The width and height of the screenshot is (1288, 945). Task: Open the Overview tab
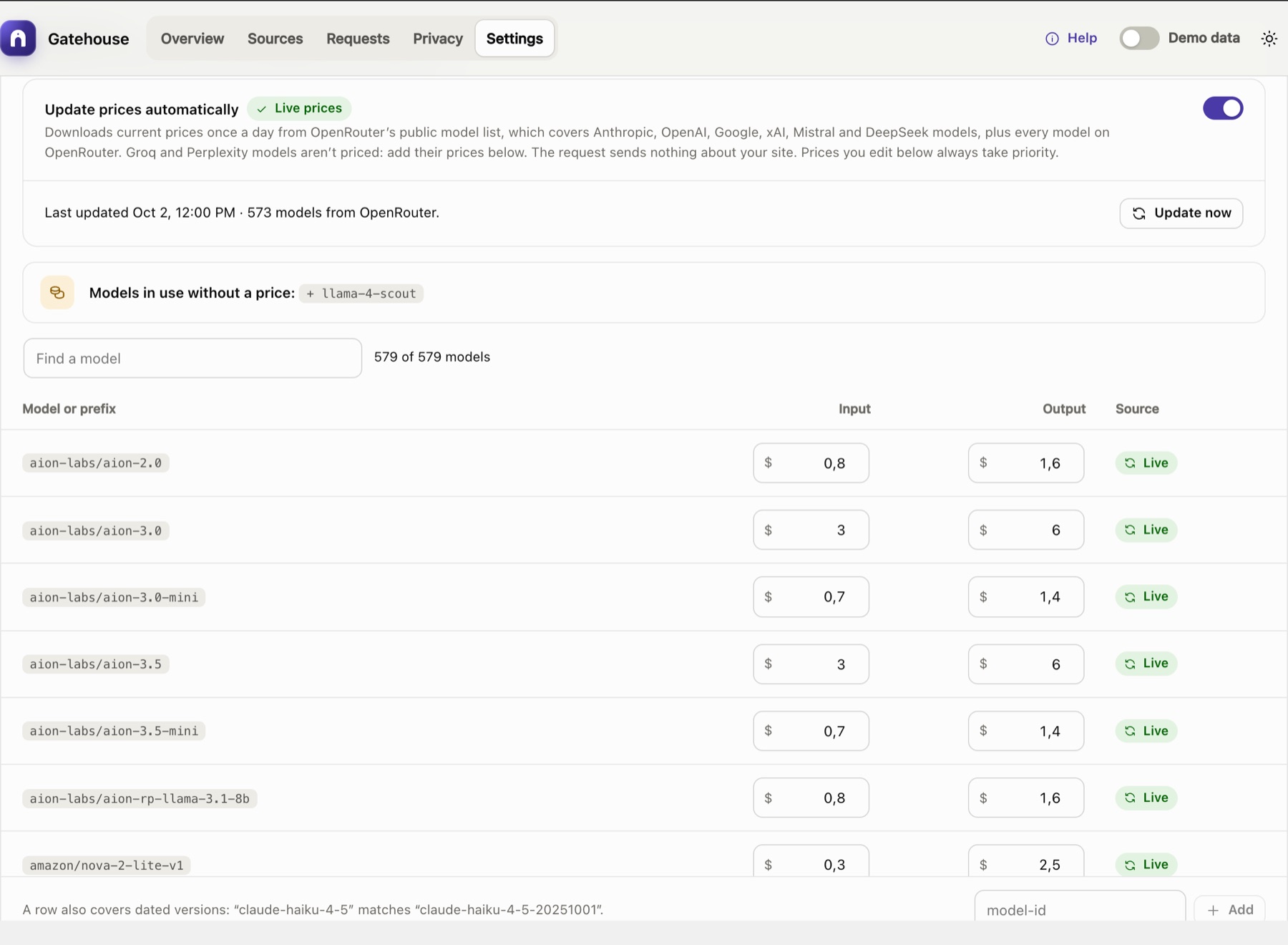pyautogui.click(x=192, y=39)
